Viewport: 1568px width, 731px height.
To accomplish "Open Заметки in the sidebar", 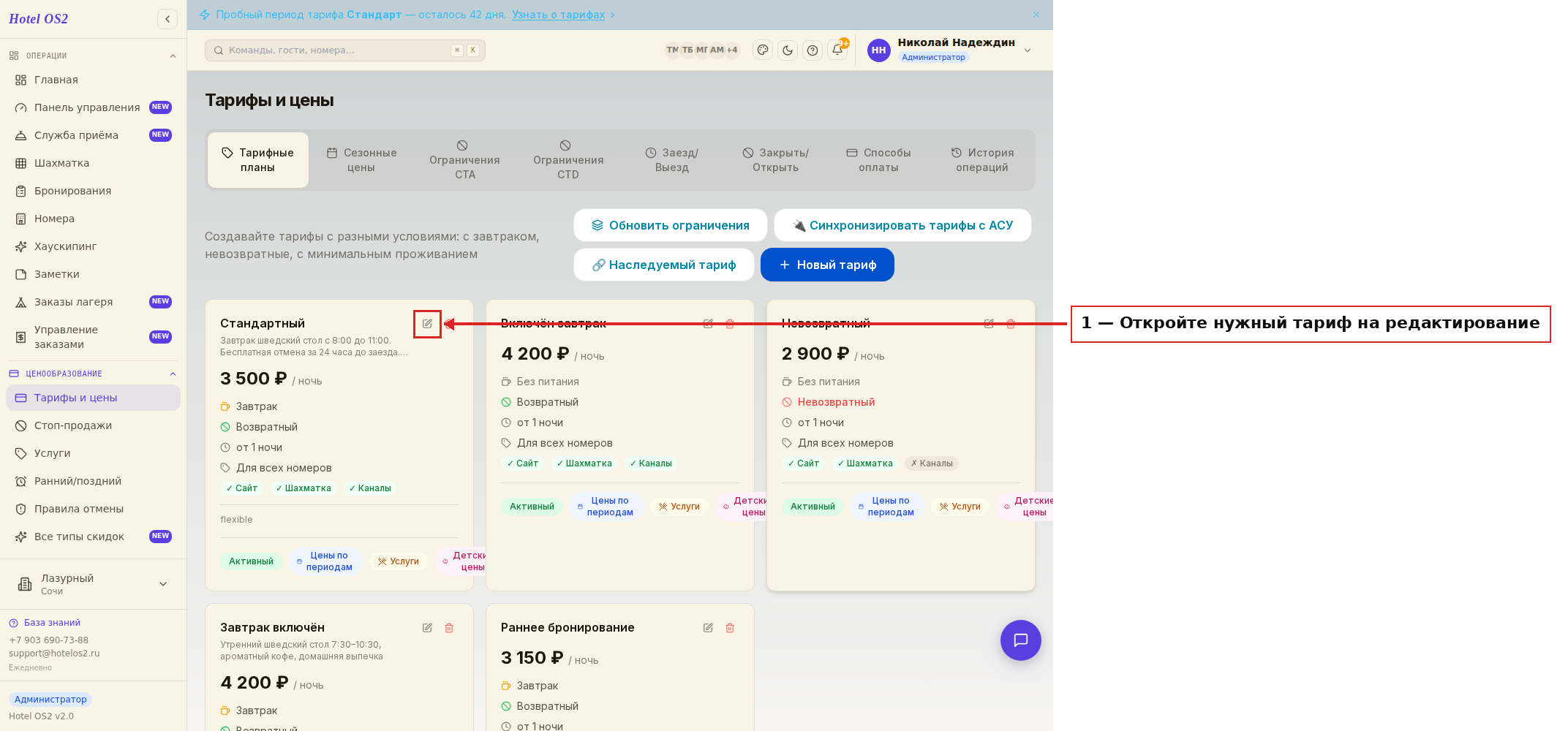I will click(x=93, y=274).
